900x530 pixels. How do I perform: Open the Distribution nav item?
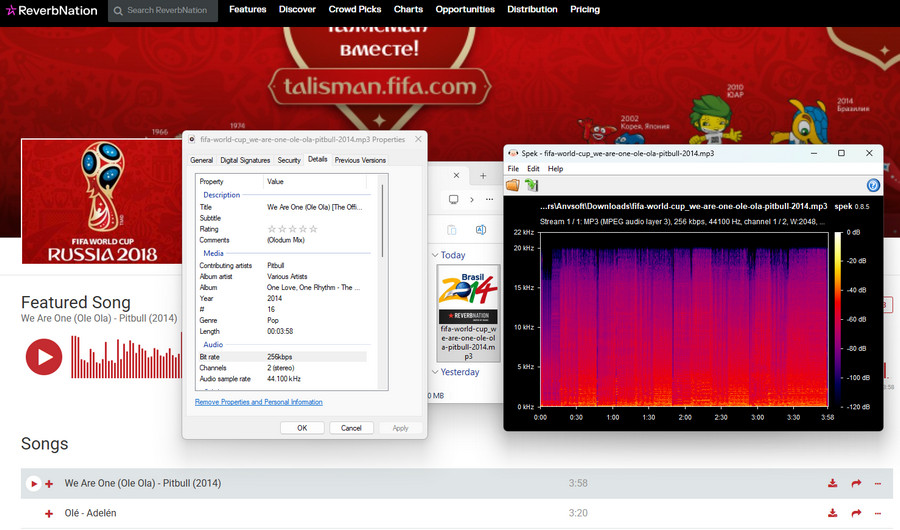tap(532, 9)
